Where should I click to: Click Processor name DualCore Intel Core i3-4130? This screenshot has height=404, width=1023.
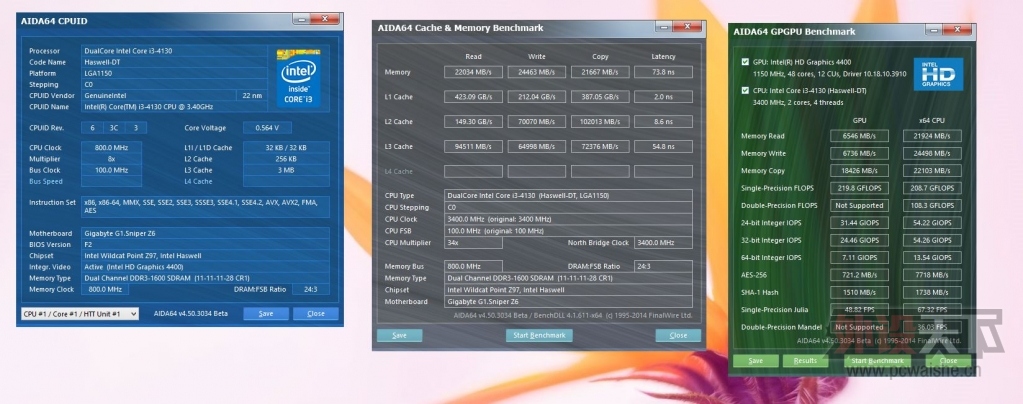point(174,51)
